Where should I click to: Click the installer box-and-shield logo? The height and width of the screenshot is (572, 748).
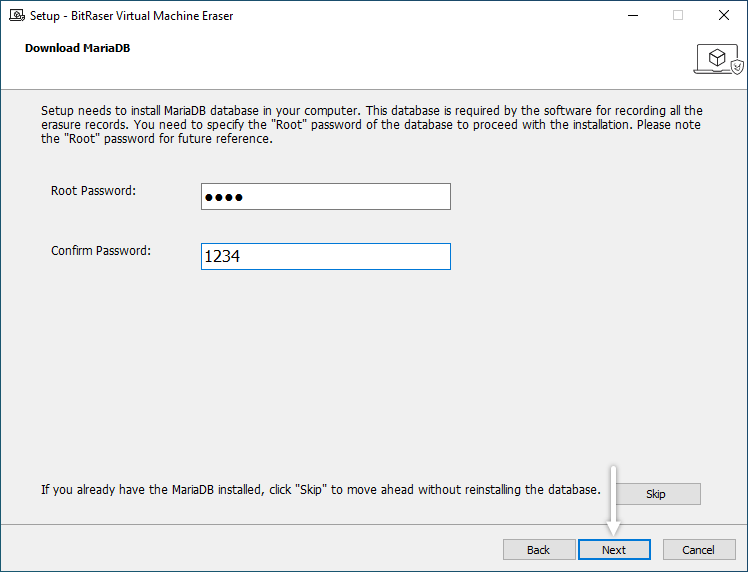point(718,59)
